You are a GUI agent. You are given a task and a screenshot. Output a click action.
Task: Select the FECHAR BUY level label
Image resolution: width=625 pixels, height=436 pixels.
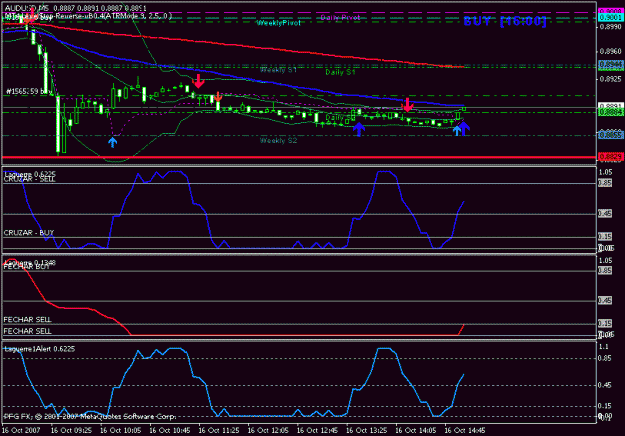pos(27,267)
